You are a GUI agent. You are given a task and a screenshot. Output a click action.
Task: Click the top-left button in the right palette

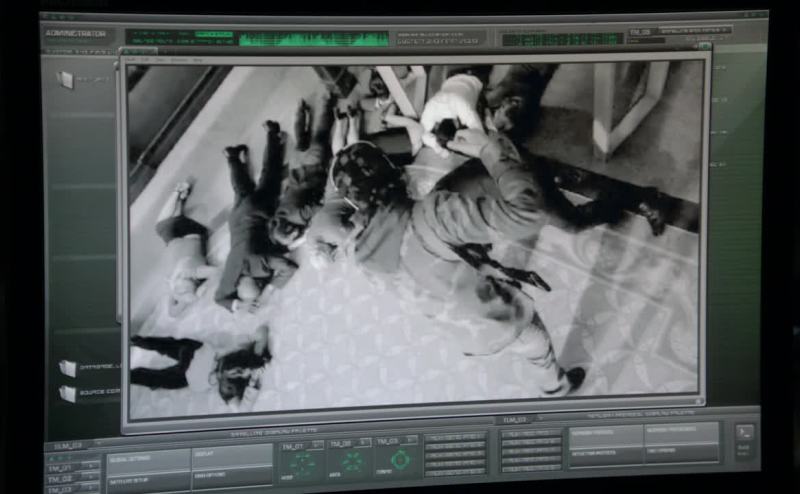pyautogui.click(x=606, y=433)
